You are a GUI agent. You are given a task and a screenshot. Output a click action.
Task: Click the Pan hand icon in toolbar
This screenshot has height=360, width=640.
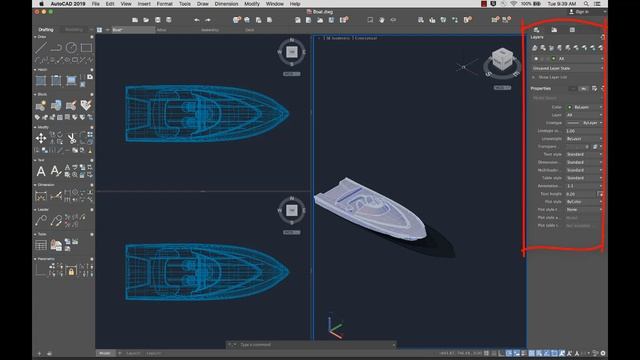coord(381,20)
